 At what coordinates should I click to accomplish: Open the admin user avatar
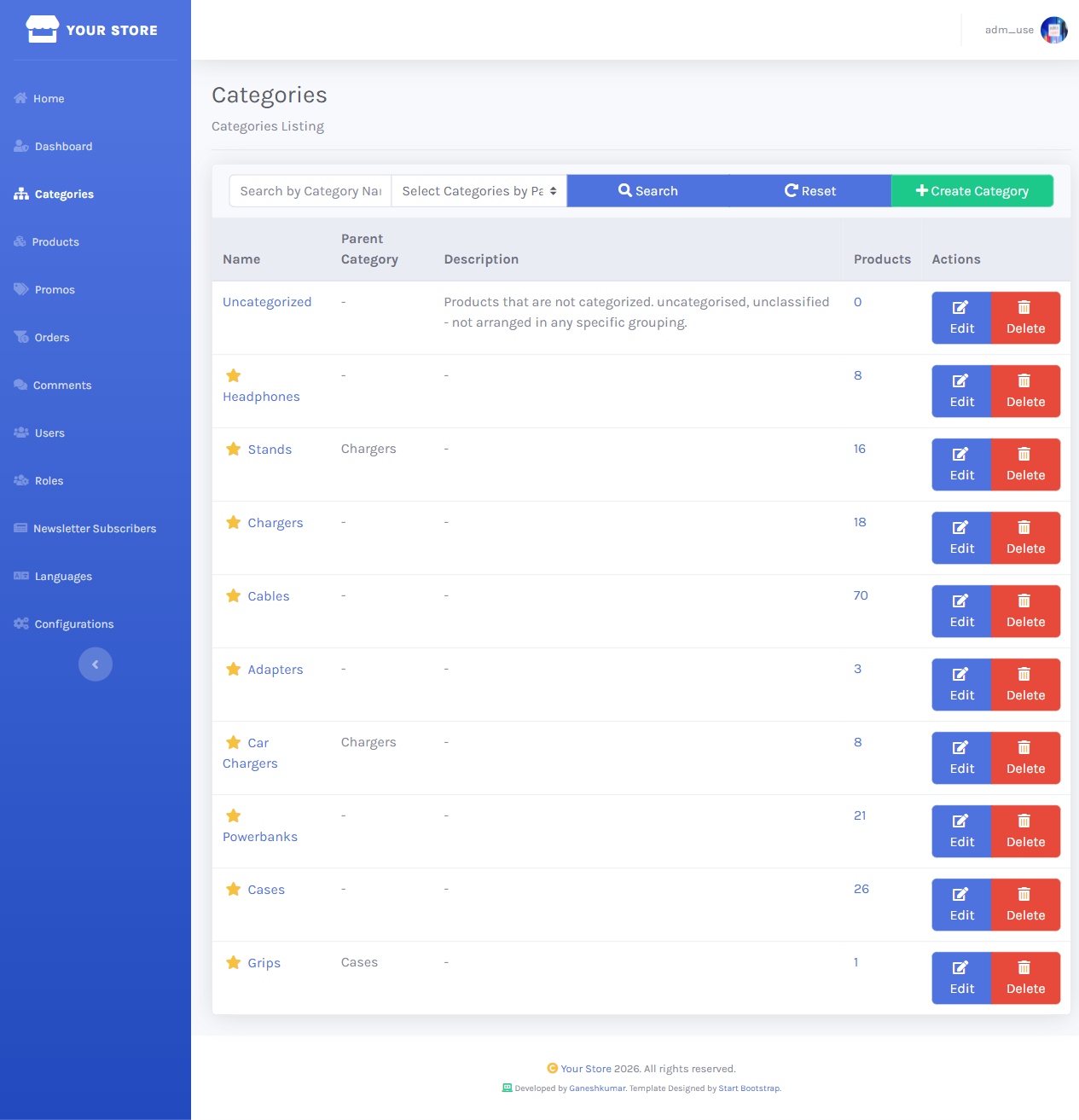tap(1054, 30)
